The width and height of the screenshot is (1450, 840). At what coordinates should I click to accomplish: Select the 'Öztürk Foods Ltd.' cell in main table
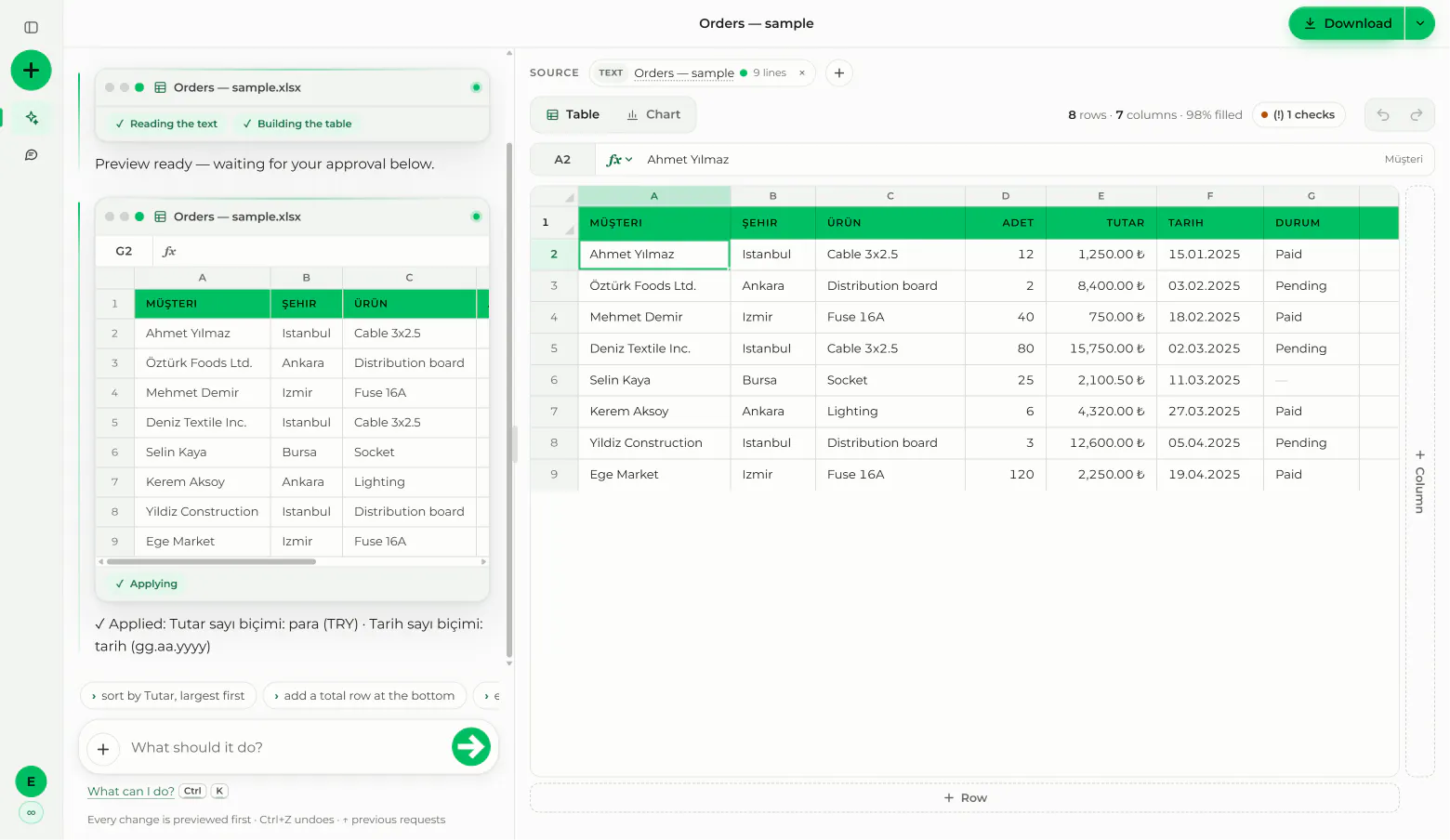[654, 286]
